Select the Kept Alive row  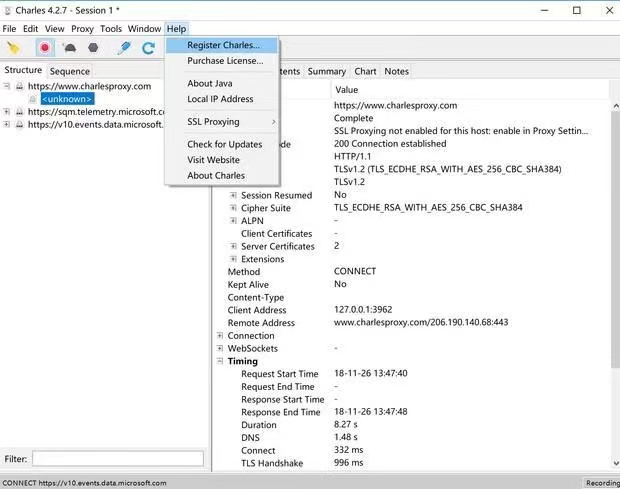click(x=412, y=285)
